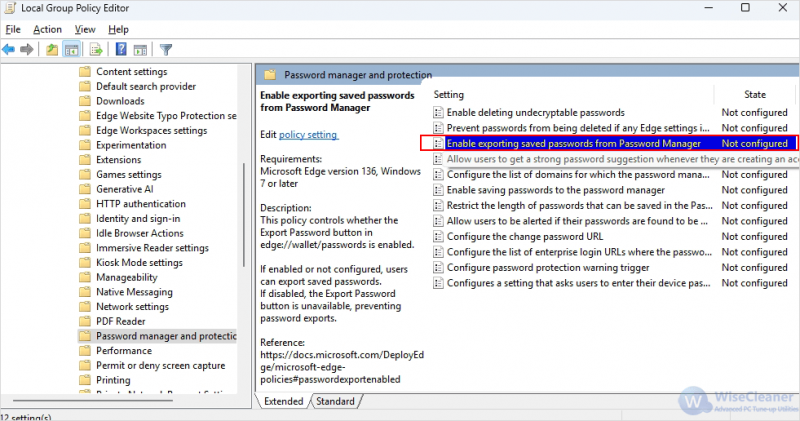Select Identity and sign-in node
Screen dimensions: 800x421
click(138, 218)
